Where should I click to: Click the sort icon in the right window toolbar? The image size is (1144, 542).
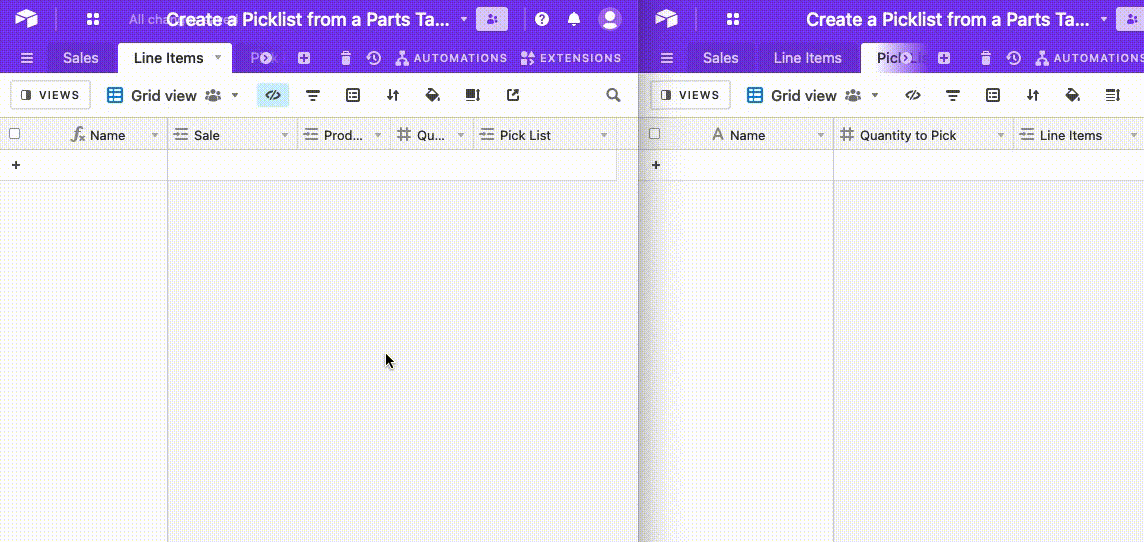(1032, 96)
